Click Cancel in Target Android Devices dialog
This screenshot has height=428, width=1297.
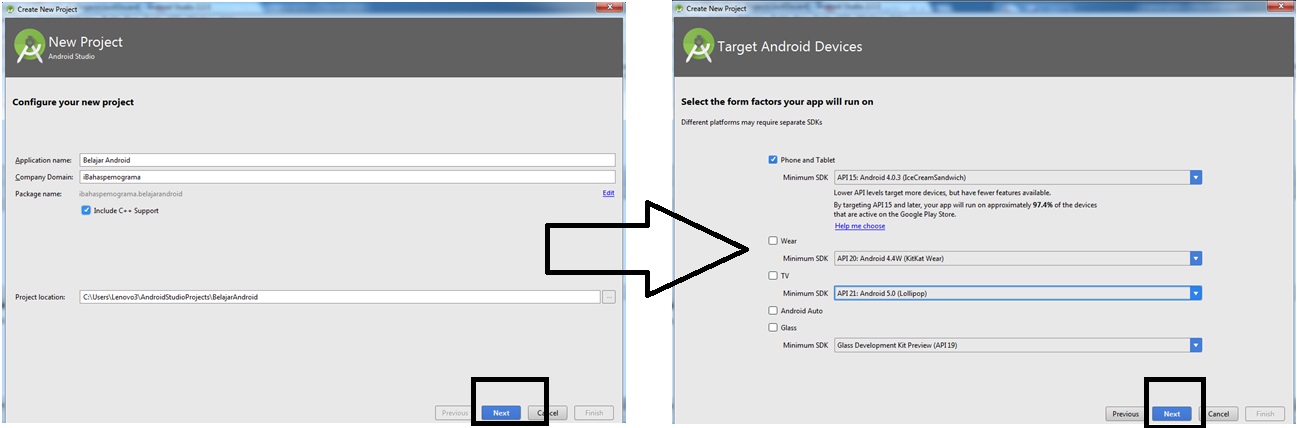tap(1218, 414)
